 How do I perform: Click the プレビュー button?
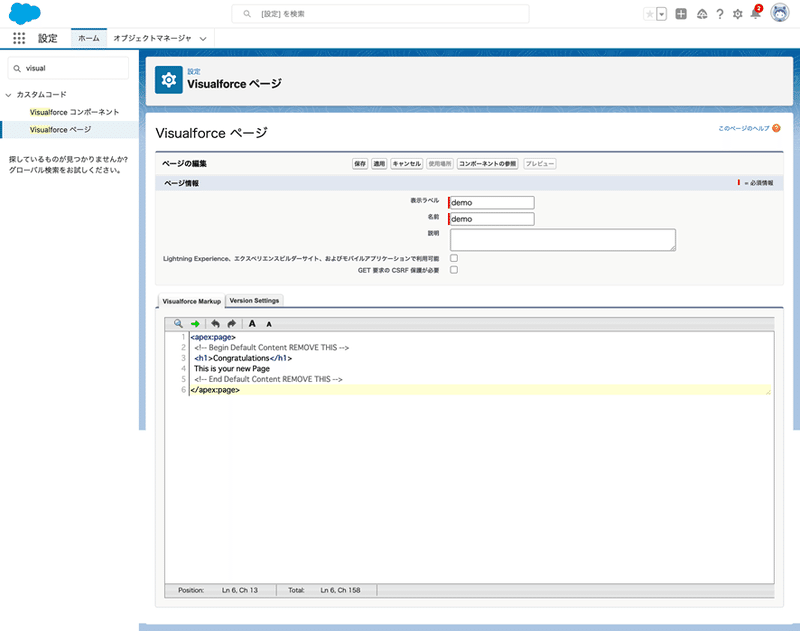540,164
